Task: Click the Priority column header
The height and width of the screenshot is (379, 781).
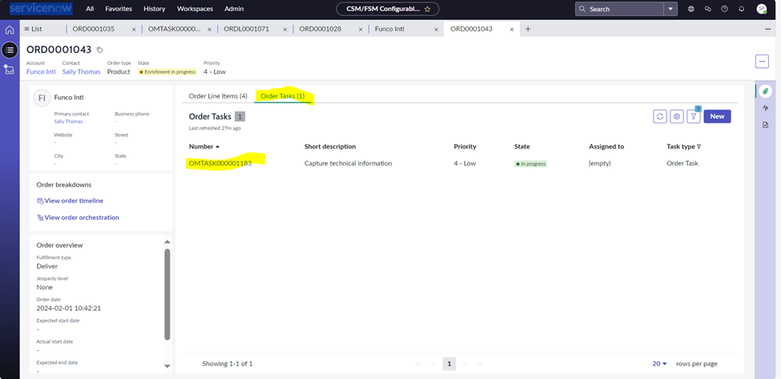Action: point(465,147)
